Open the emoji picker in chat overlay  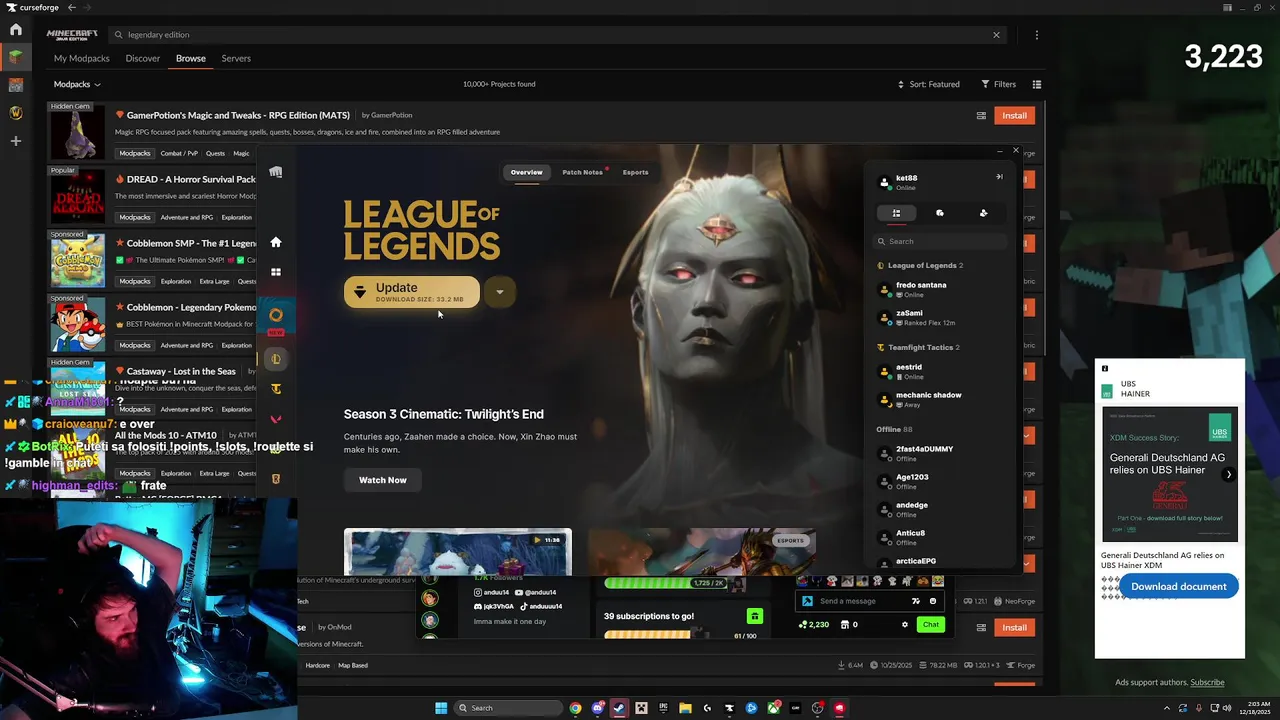coord(933,601)
